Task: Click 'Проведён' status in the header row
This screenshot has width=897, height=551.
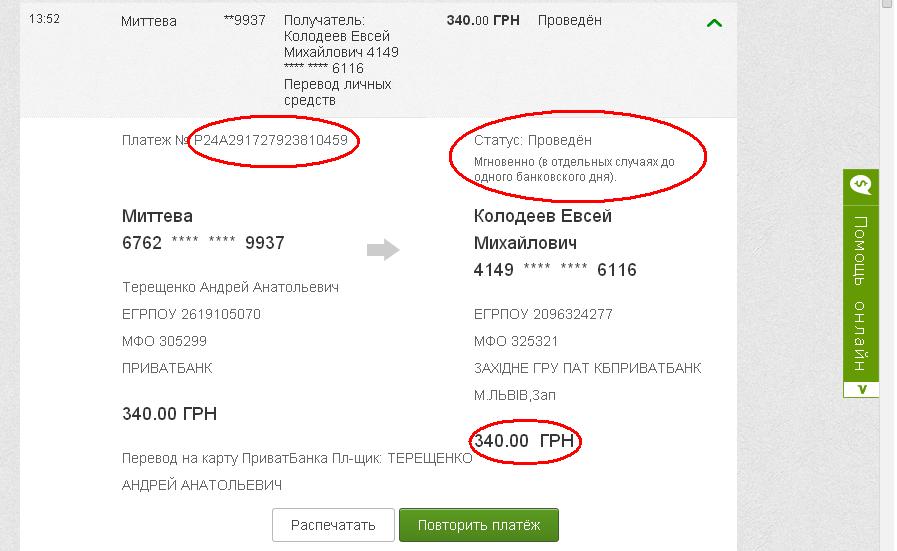Action: 569,20
